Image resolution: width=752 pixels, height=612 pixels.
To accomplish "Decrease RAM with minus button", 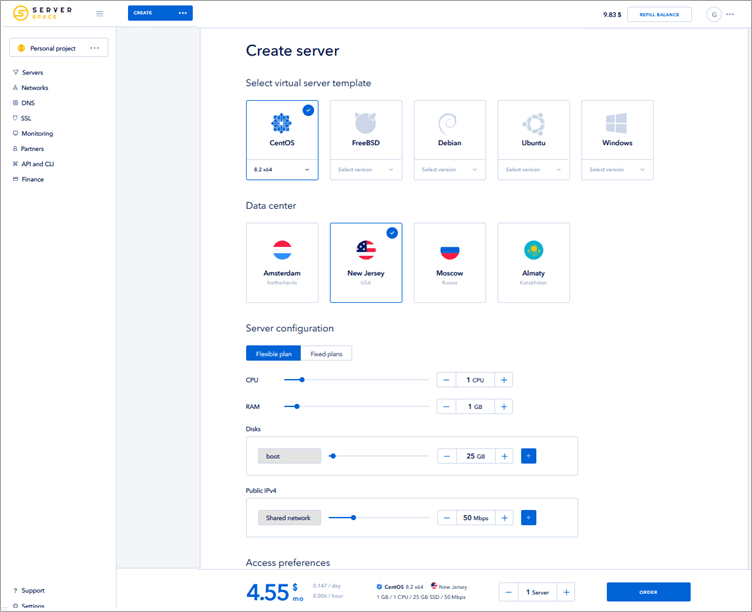I will coord(446,407).
